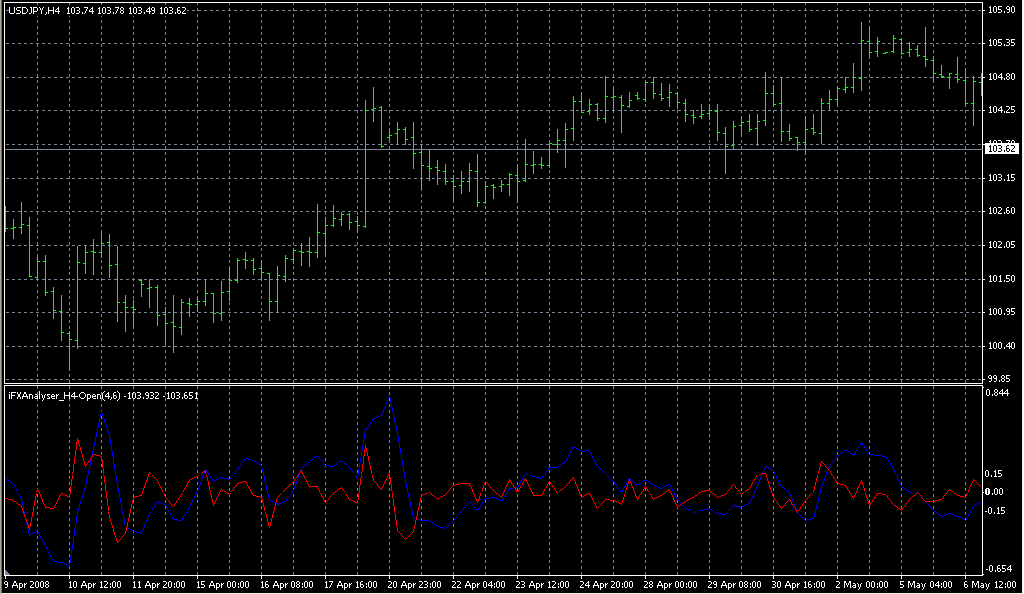Click the 9 Apr 2008 date label

pyautogui.click(x=27, y=585)
